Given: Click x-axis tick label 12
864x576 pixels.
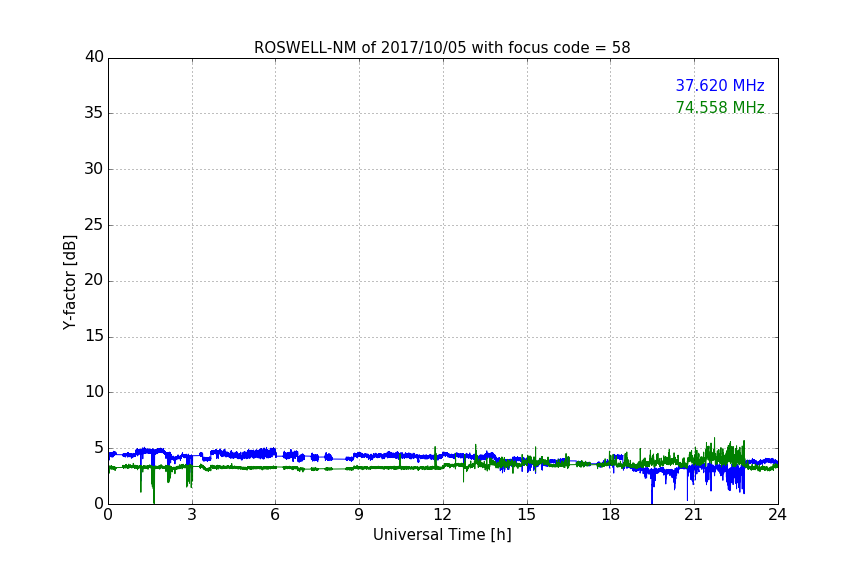Looking at the screenshot, I should [x=443, y=515].
